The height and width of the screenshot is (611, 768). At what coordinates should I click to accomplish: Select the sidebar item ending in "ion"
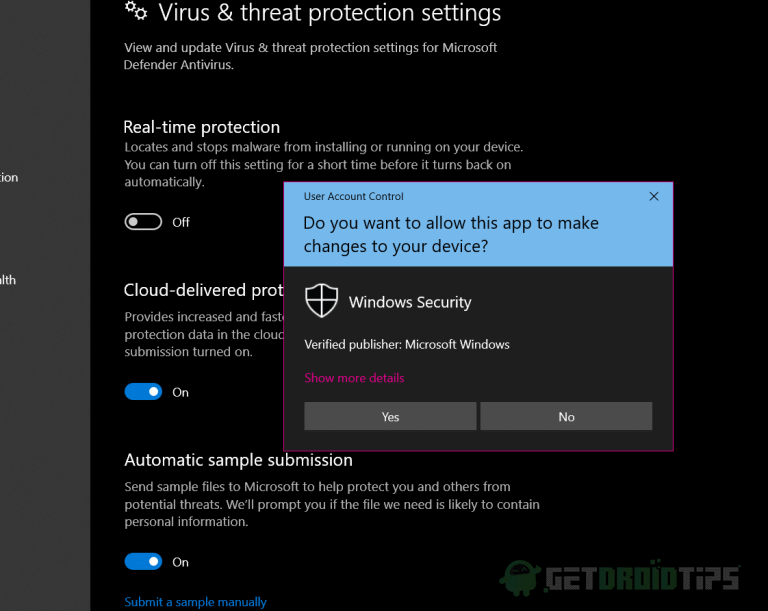9,178
